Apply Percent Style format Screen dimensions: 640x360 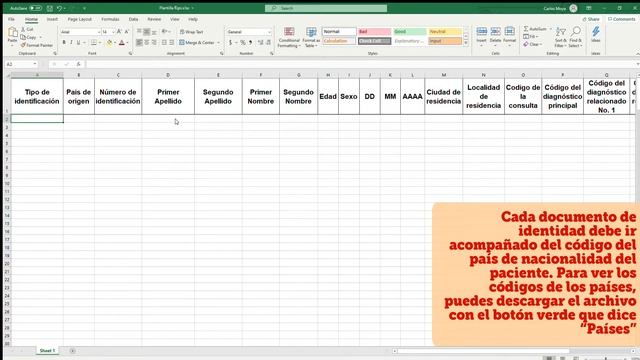[242, 42]
